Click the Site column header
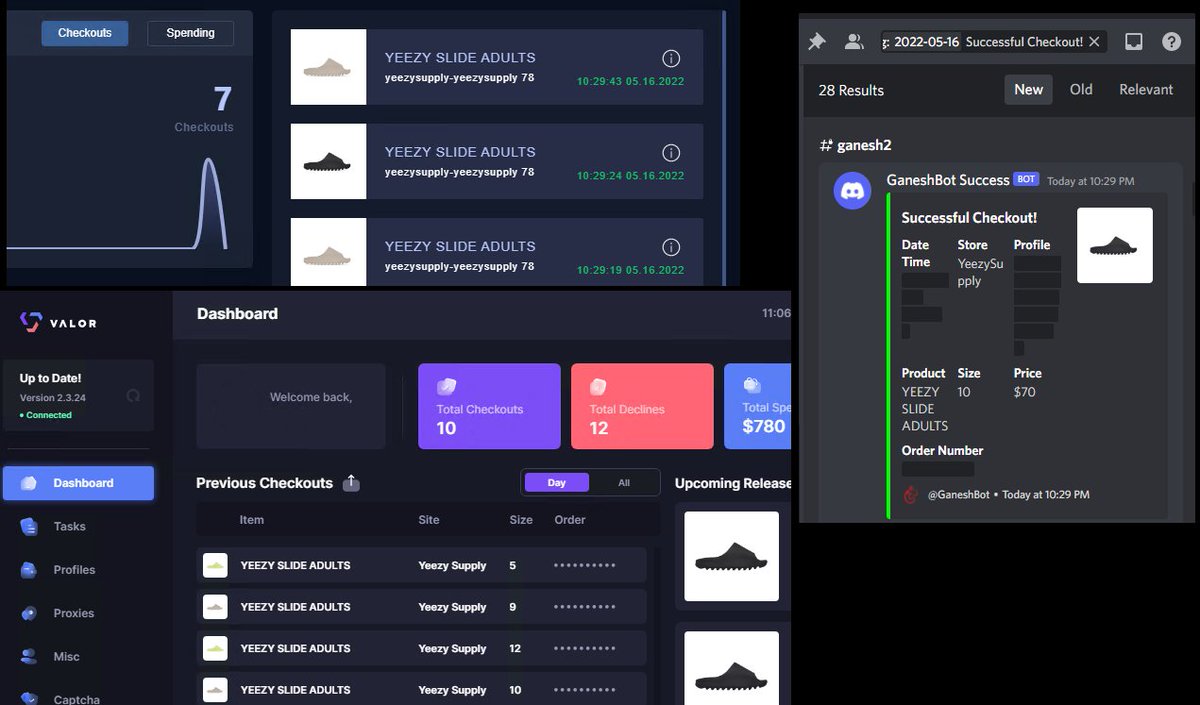The height and width of the screenshot is (705, 1200). click(x=429, y=520)
